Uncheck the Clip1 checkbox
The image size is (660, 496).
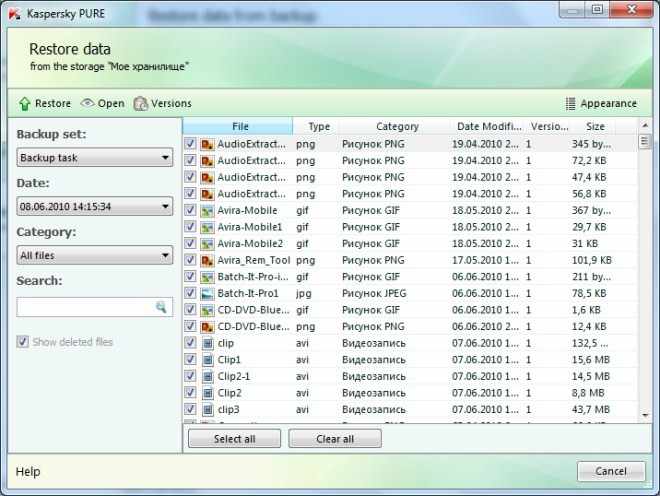point(190,360)
